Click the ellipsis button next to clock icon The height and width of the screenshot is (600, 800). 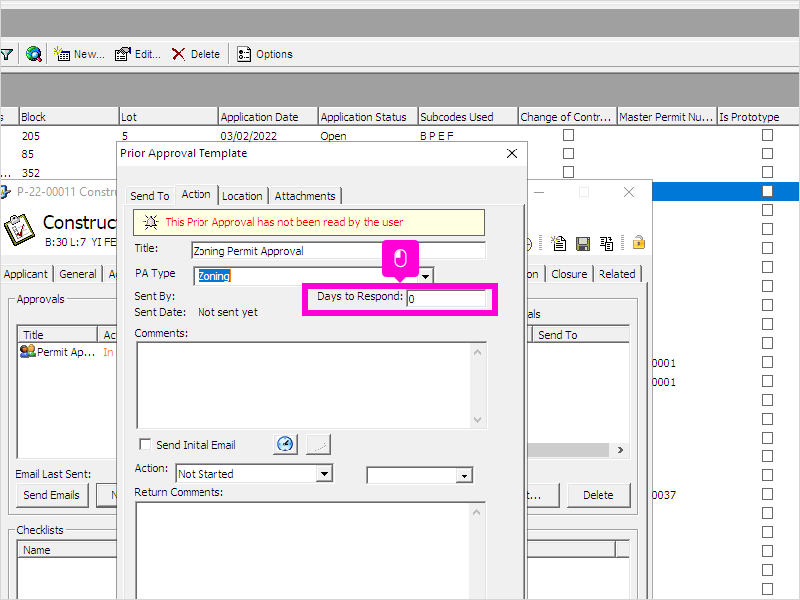(x=318, y=444)
